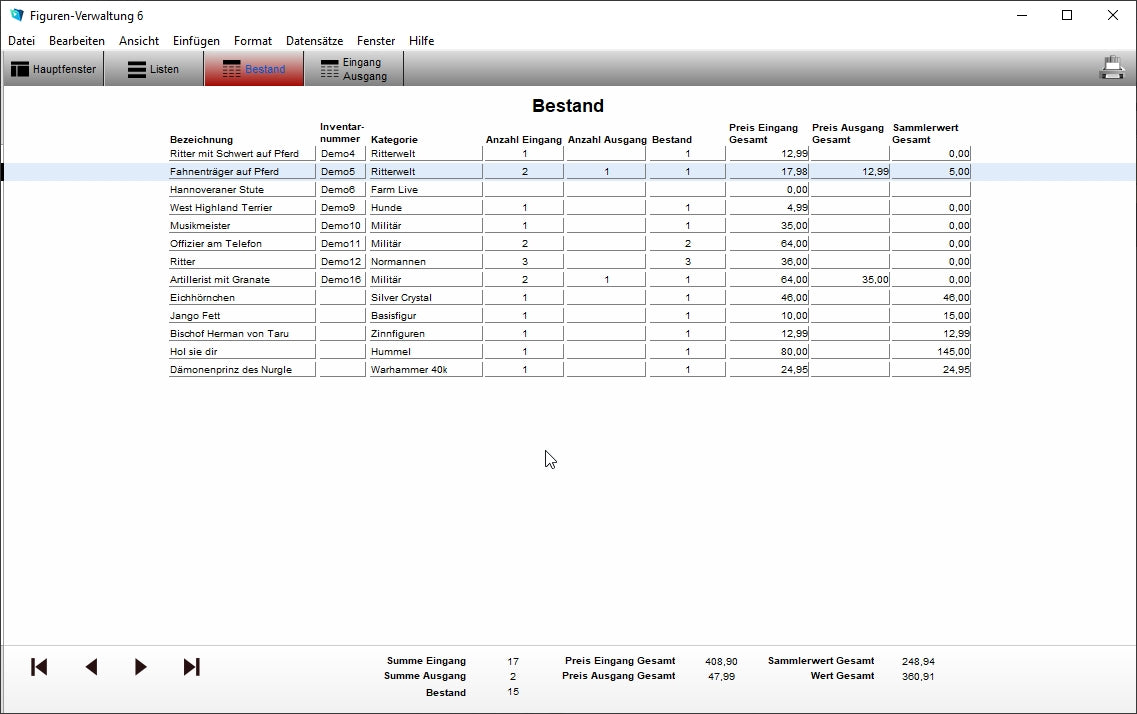Screen dimensions: 1137x714
Task: Select the Bestand tab
Action: 254,69
